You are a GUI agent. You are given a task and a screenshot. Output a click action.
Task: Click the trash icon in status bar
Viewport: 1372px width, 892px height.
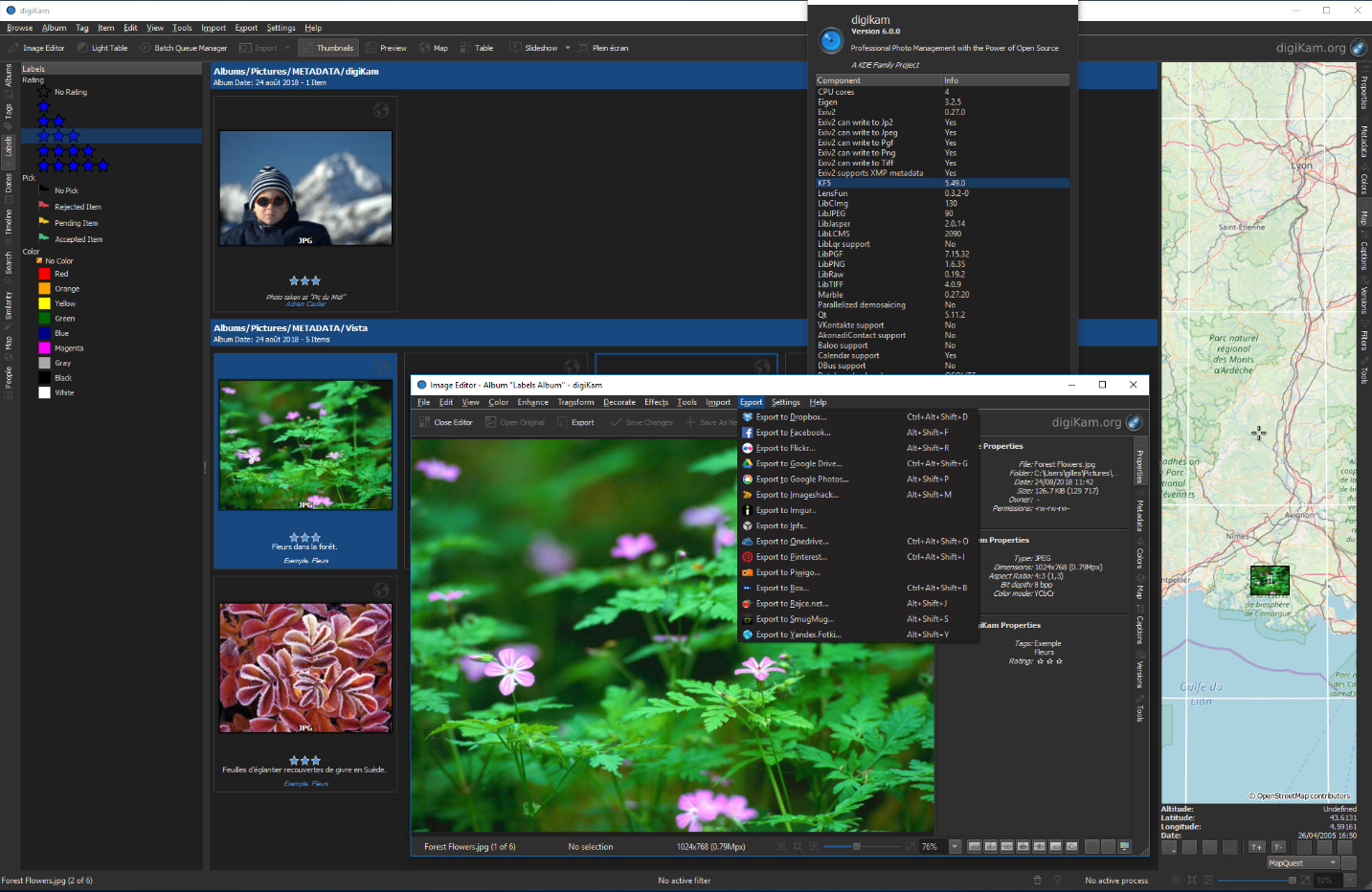(x=1037, y=880)
